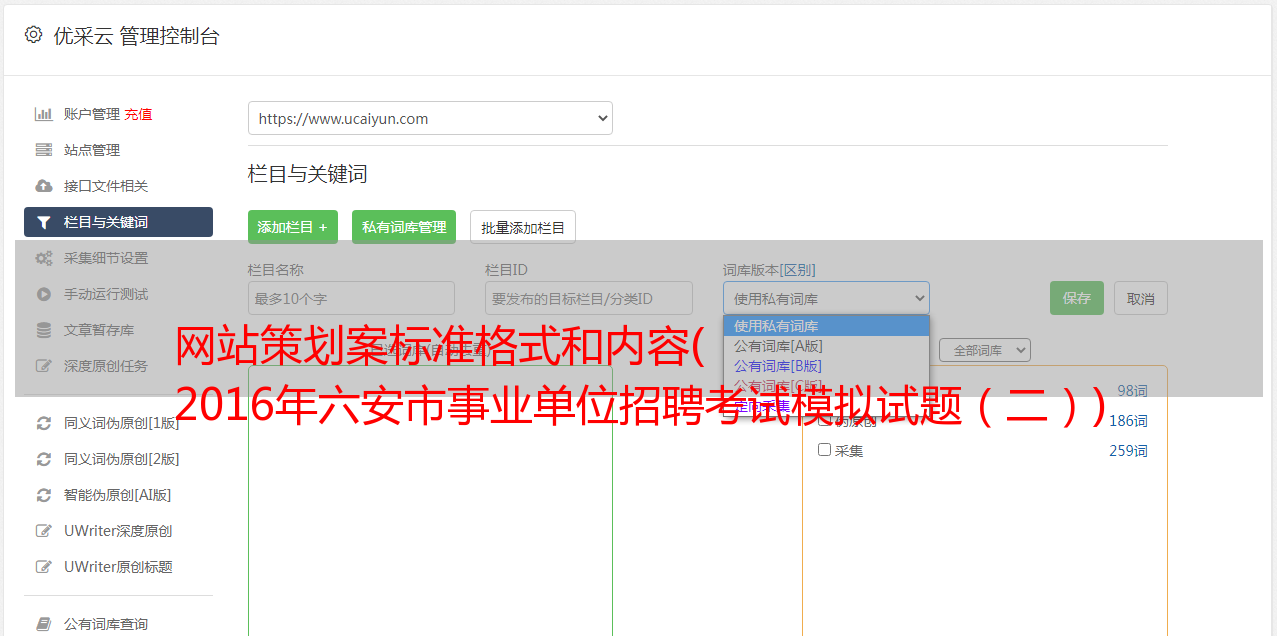1277x636 pixels.
Task: Choose 公有词库[A版] in the open list
Action: pos(826,346)
